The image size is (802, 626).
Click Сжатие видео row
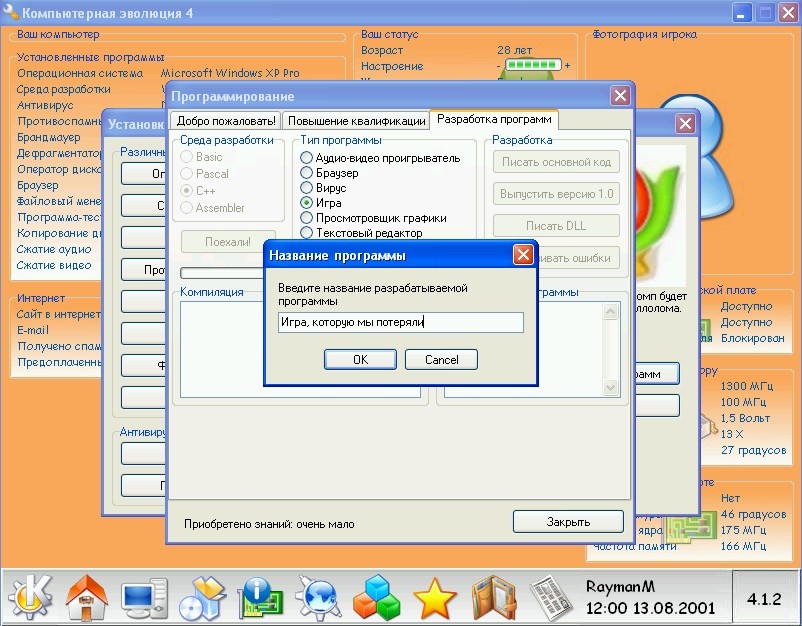coord(54,265)
